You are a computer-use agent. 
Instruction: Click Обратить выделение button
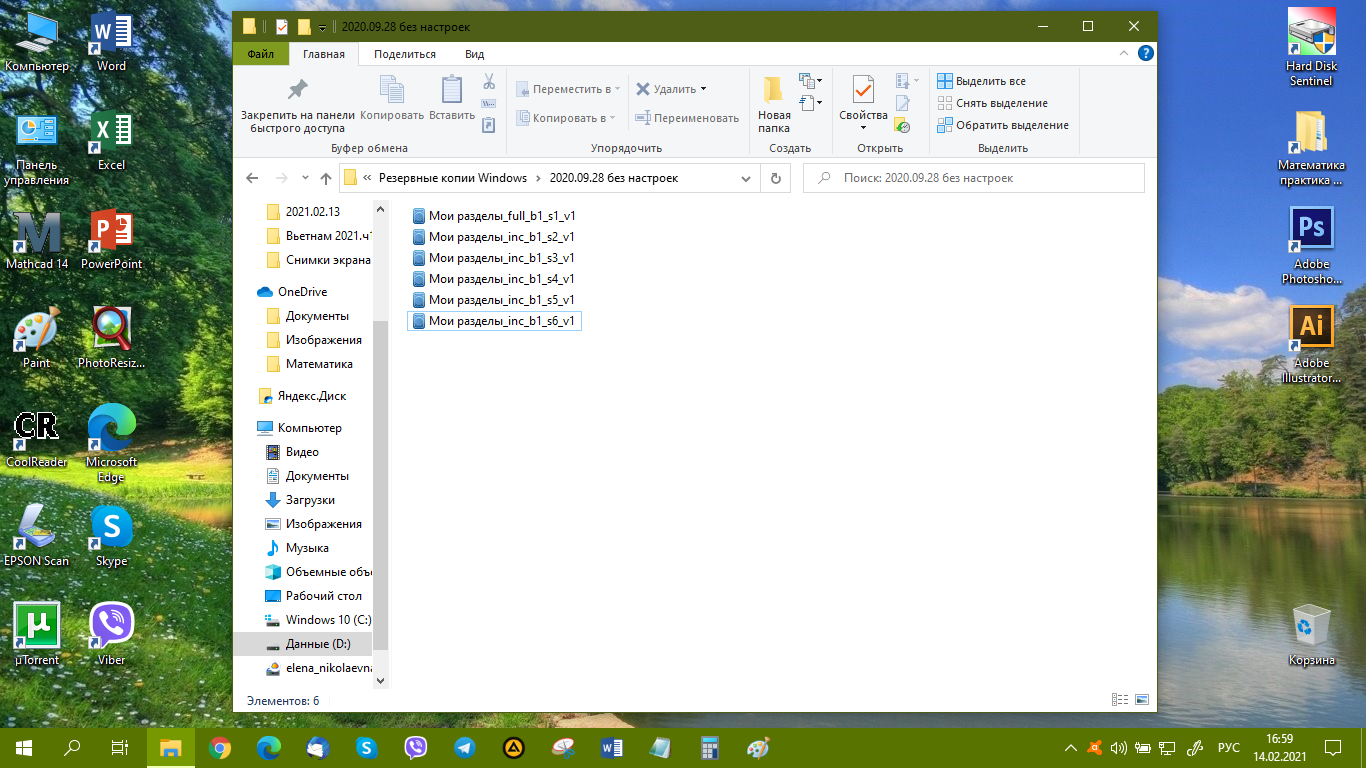point(1002,125)
